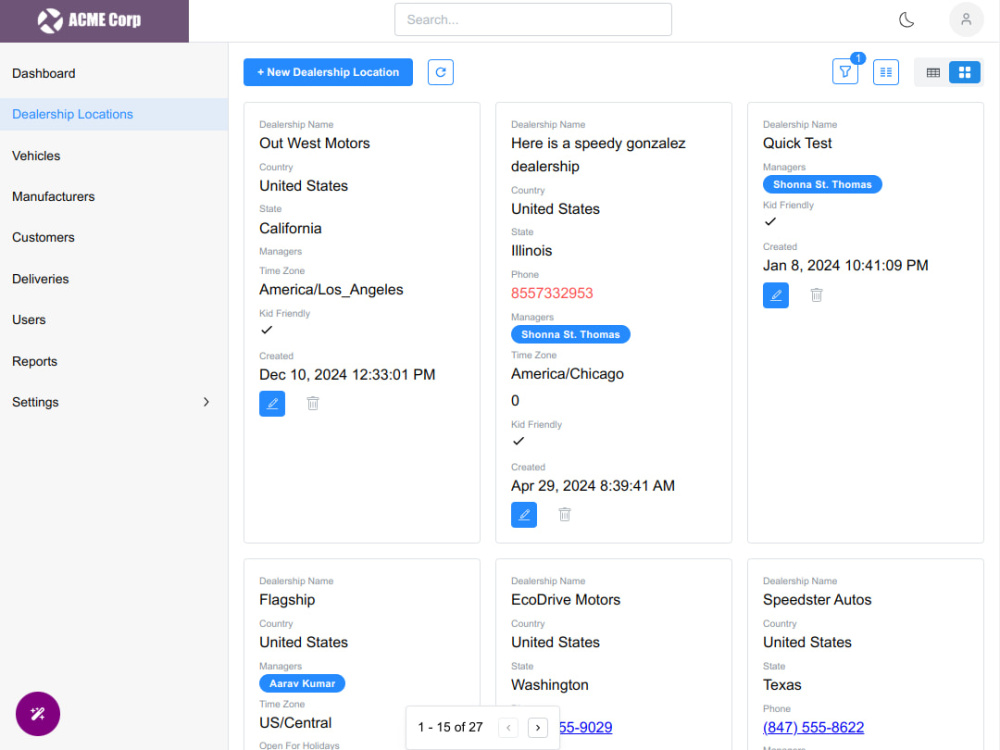
Task: Switch to table view
Action: click(x=933, y=72)
